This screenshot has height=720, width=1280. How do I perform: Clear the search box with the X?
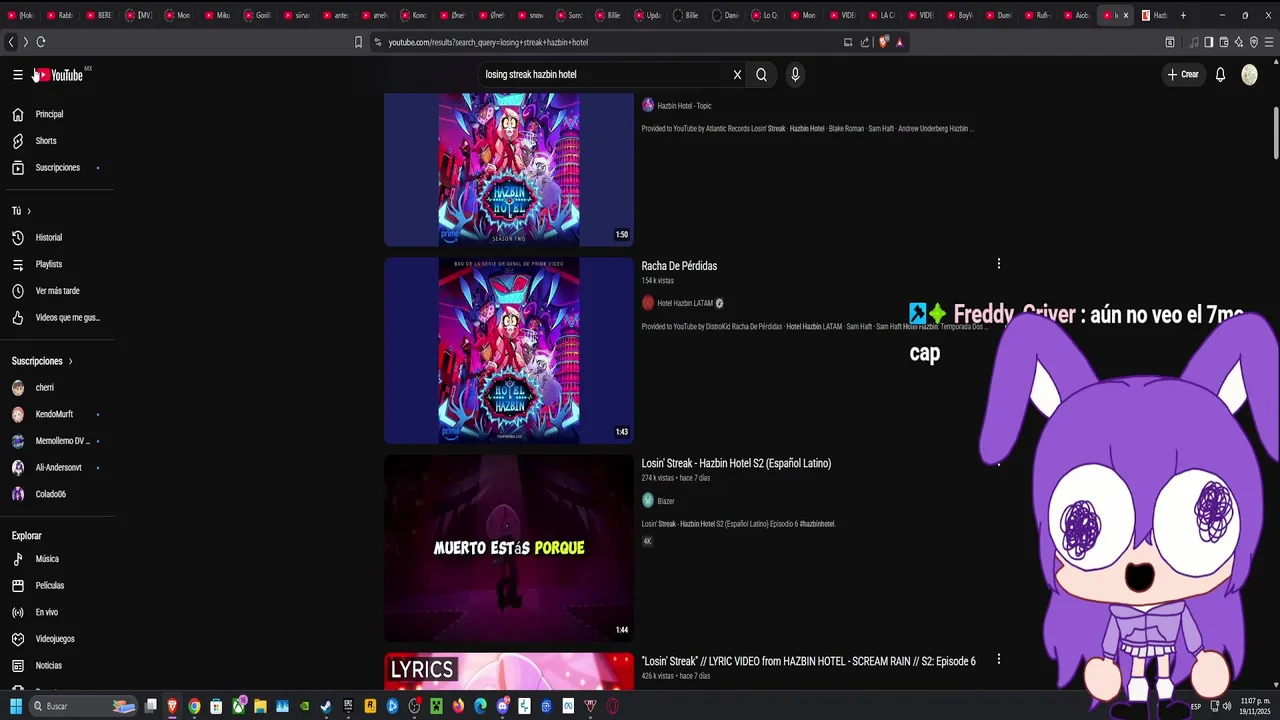click(x=737, y=75)
